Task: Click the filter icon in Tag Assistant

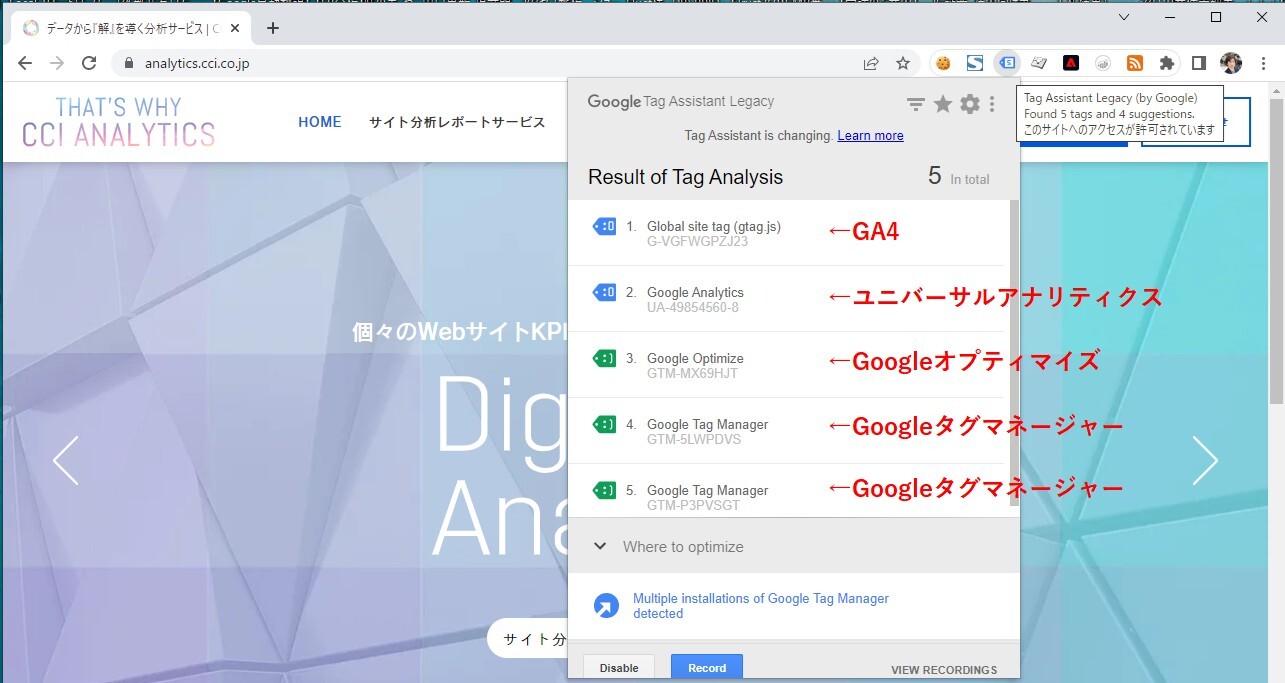Action: point(915,104)
